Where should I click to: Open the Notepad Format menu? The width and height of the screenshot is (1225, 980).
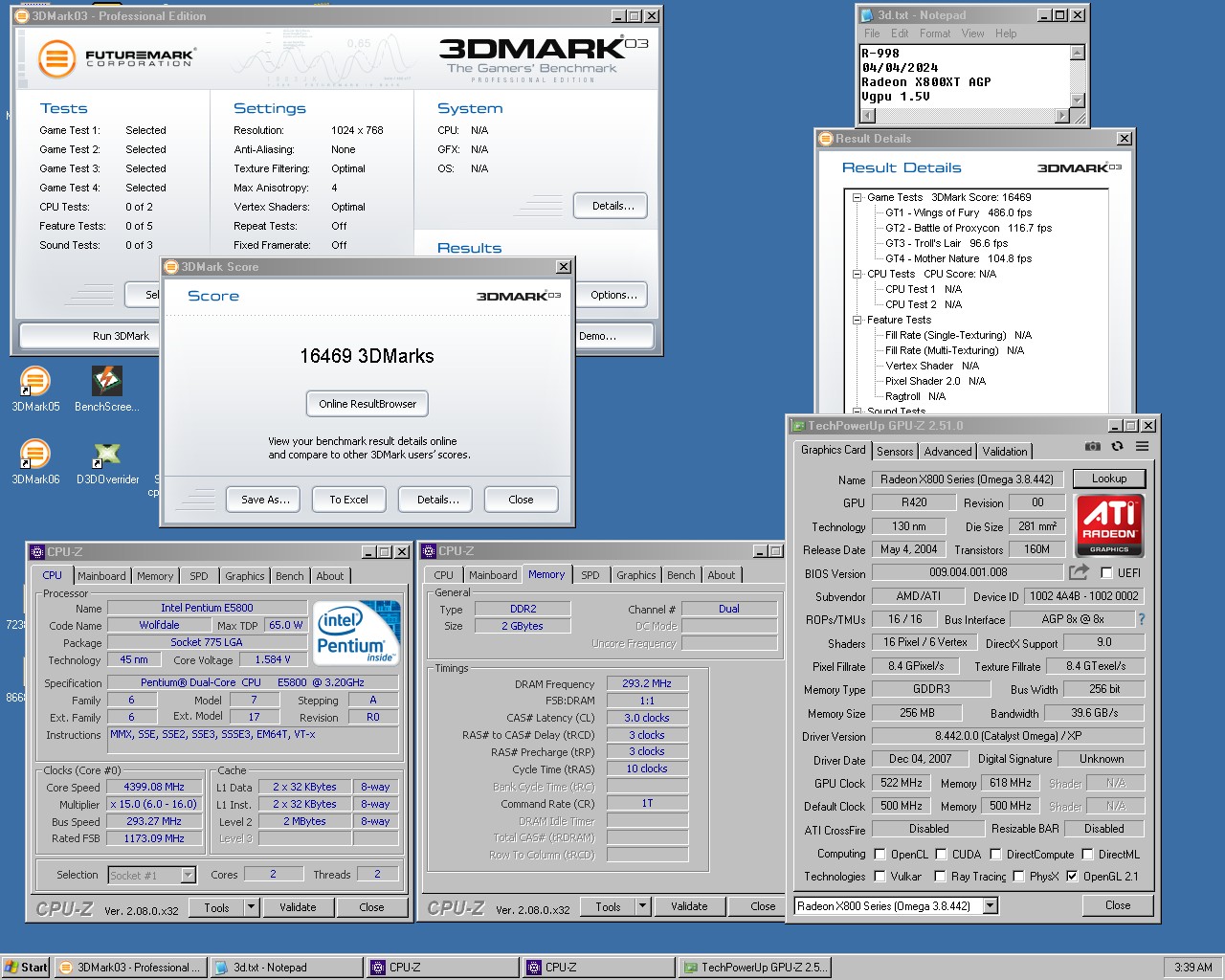point(935,33)
